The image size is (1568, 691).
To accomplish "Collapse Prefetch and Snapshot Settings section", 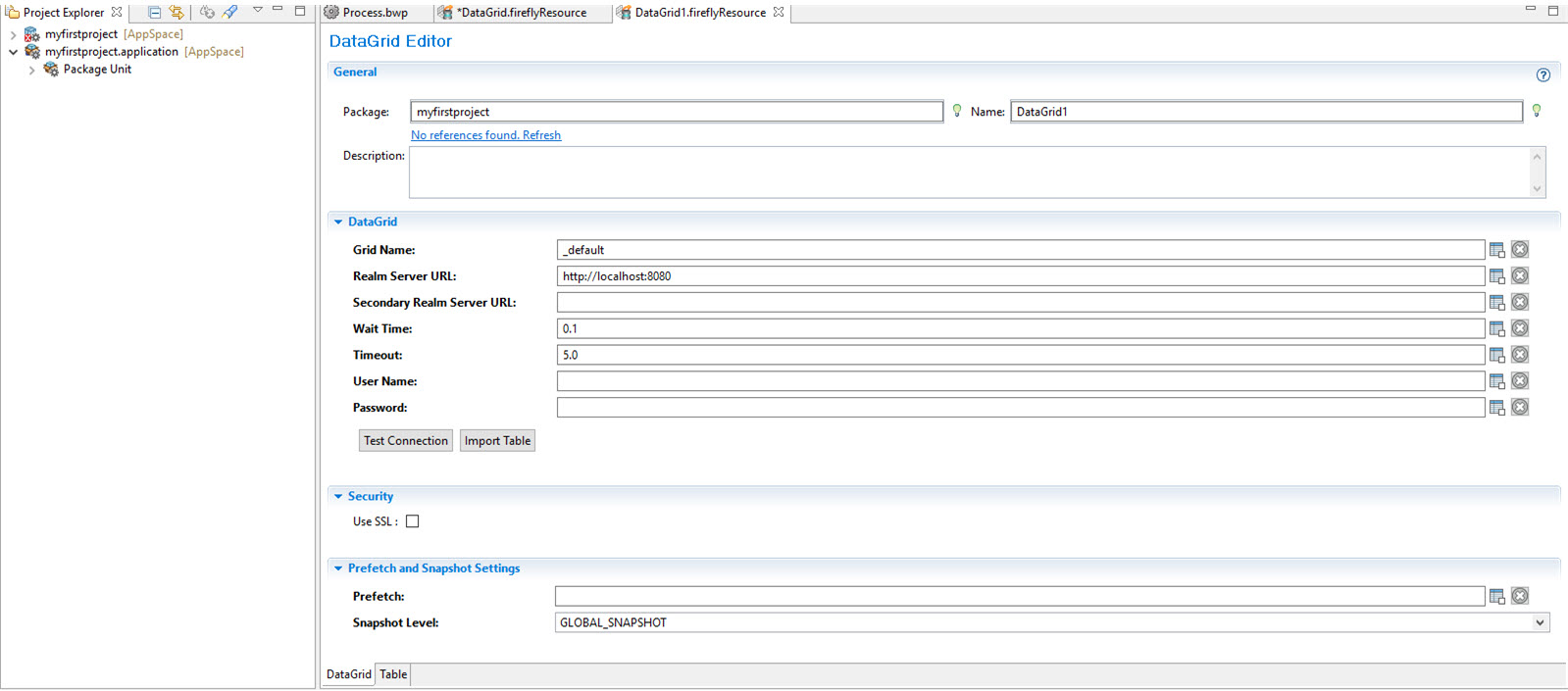I will (338, 568).
